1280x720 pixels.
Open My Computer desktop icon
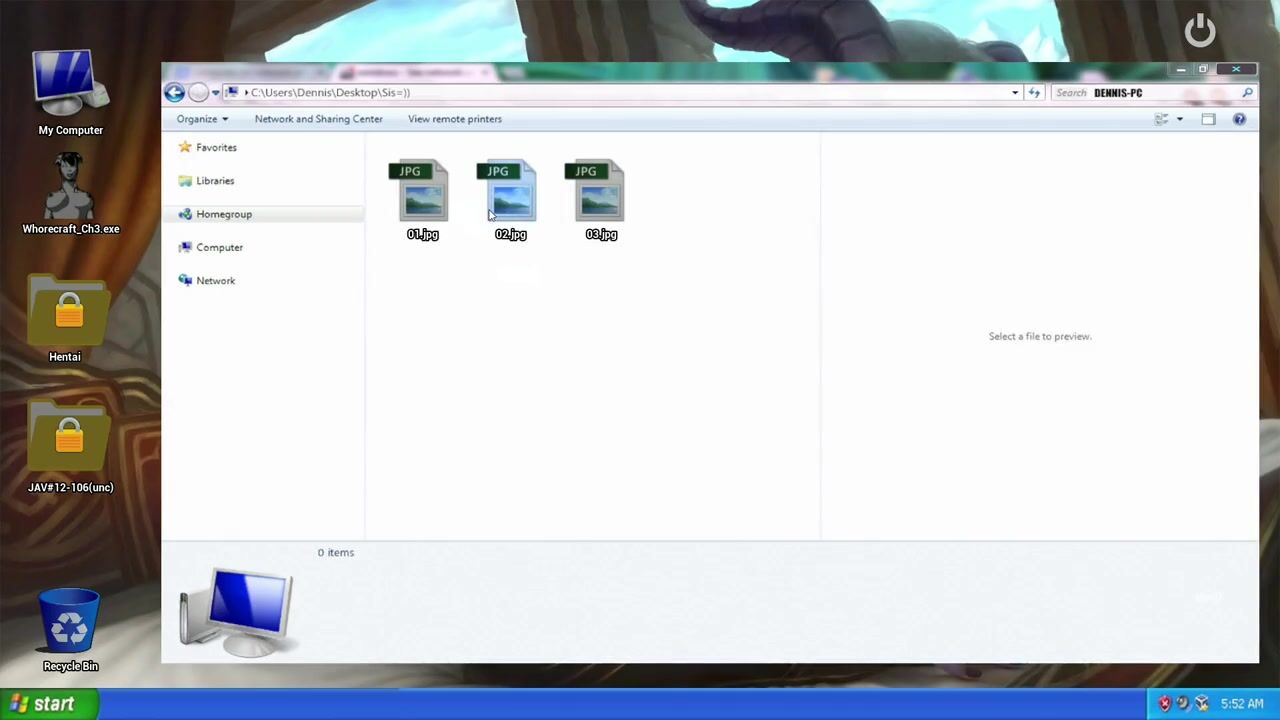pyautogui.click(x=70, y=92)
